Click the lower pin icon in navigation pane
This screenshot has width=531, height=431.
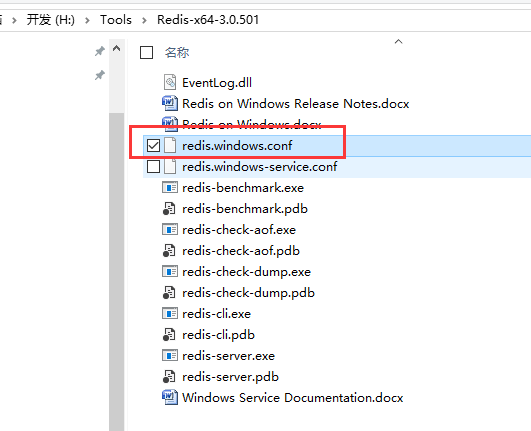pos(99,75)
